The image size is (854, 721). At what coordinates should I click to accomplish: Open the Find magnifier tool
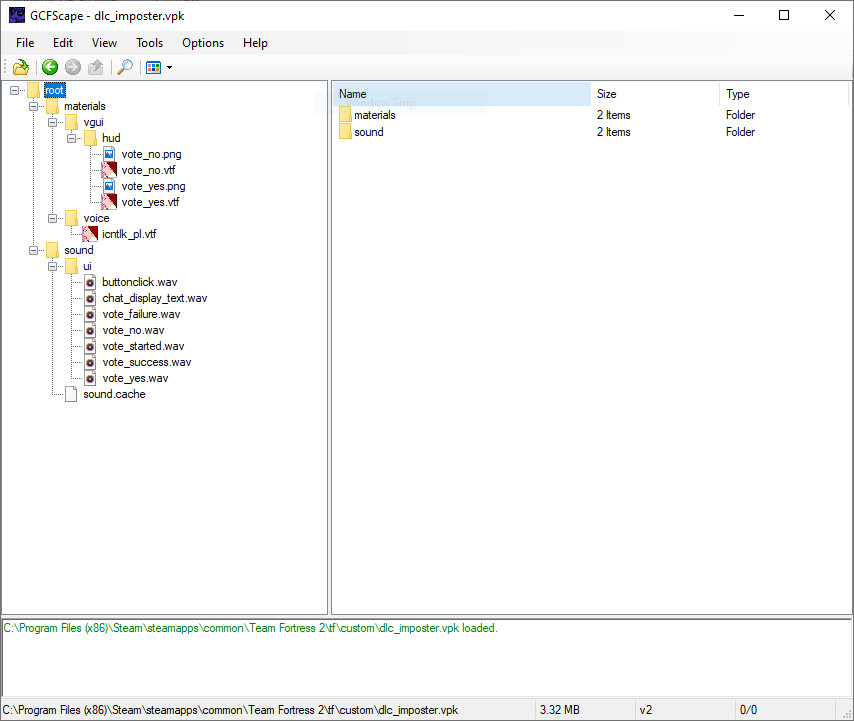point(125,67)
